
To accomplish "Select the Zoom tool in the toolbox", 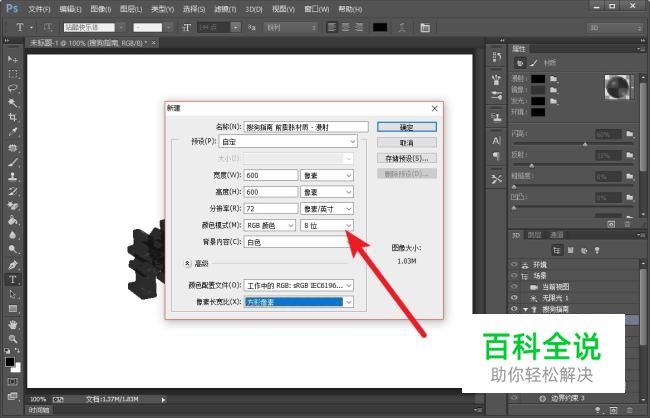I will [x=12, y=339].
